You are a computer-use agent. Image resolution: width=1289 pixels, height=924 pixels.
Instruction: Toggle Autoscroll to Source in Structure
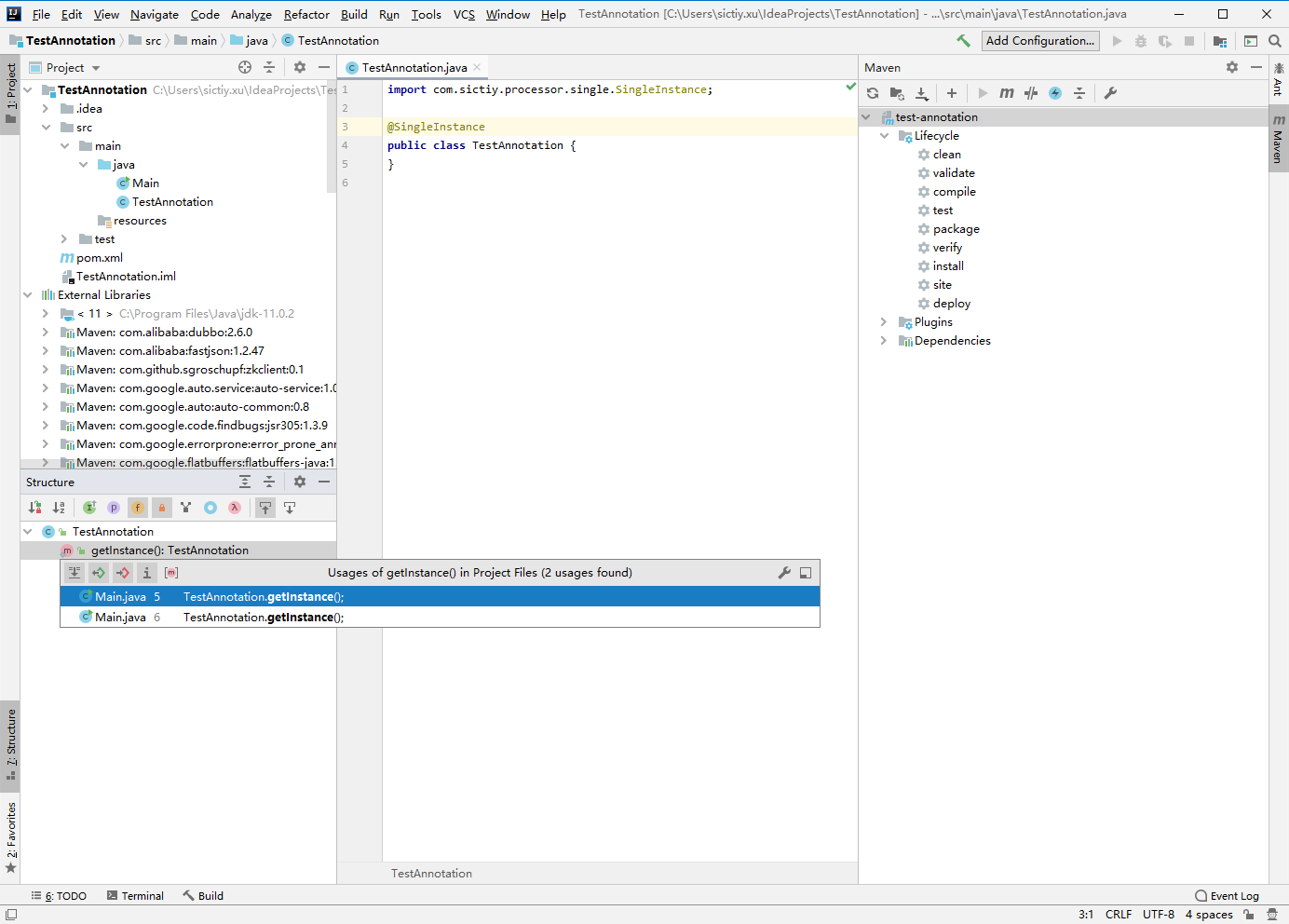(x=265, y=508)
